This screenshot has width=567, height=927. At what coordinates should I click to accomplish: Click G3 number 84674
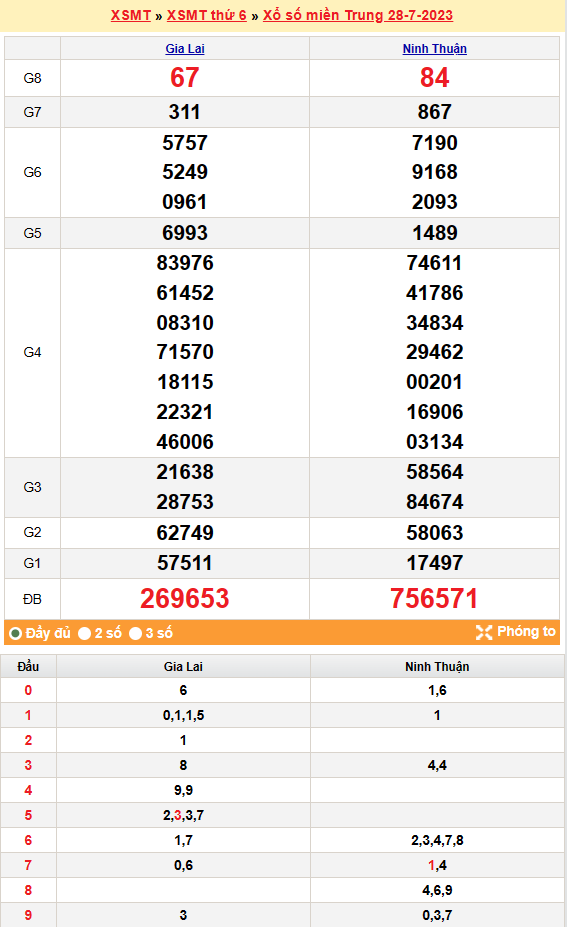point(435,502)
